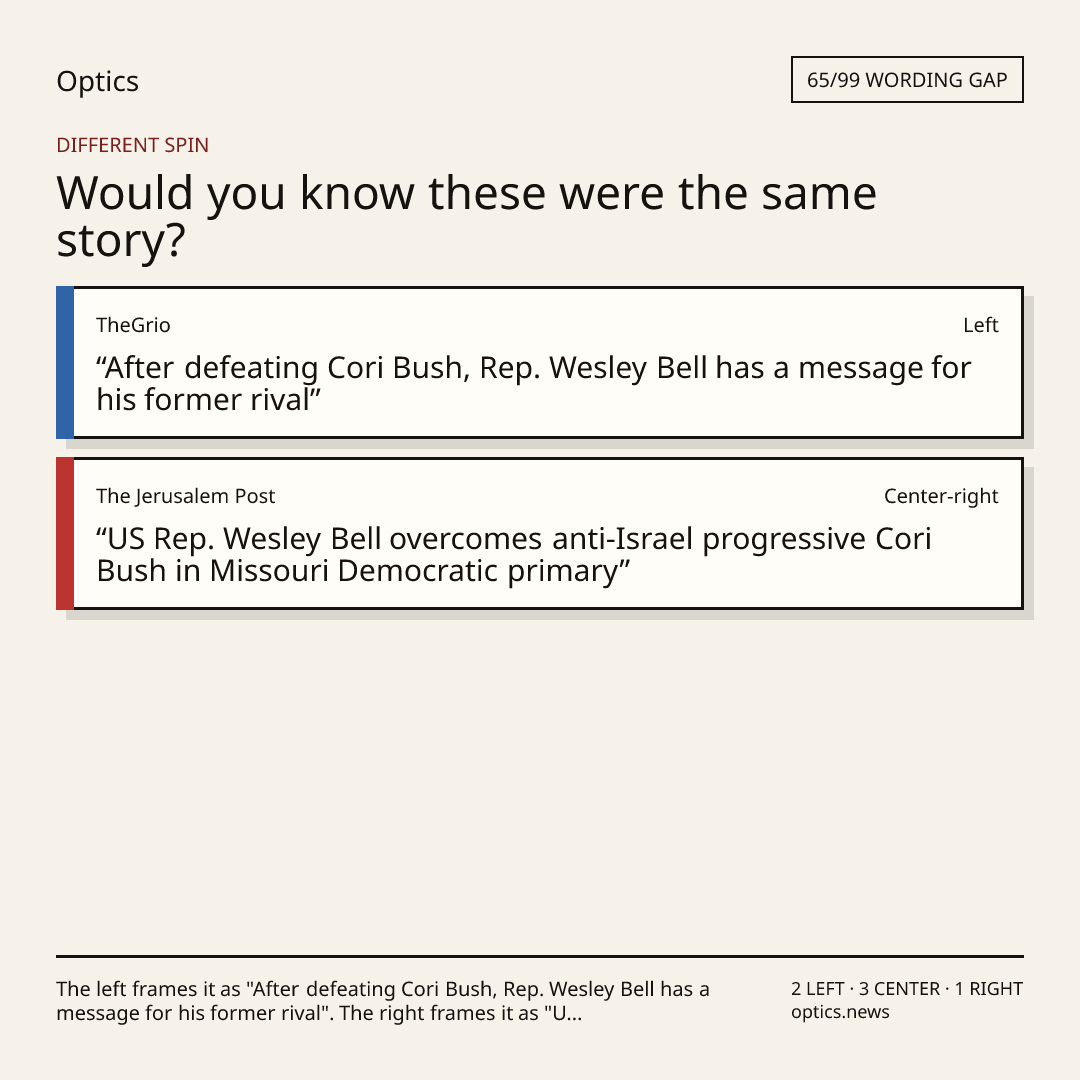Click the blue left-leaning color bar
Screen dimensions: 1080x1080
pyautogui.click(x=65, y=362)
